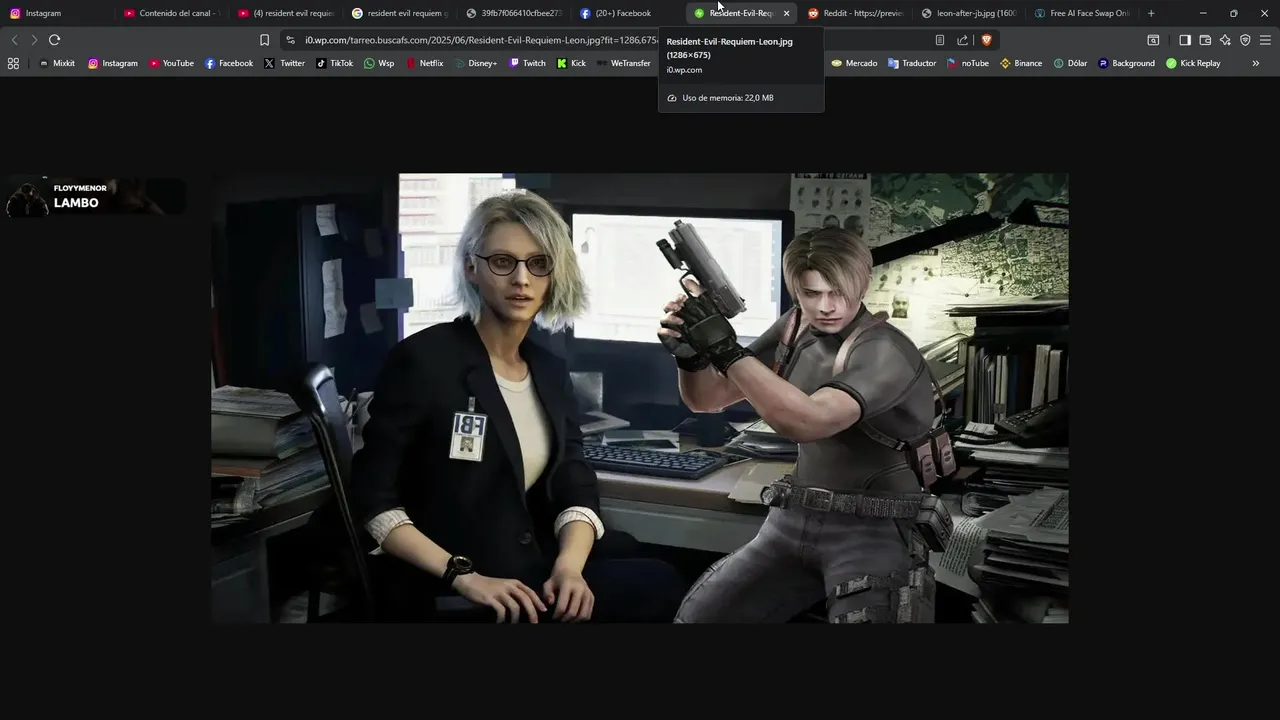Open the Traductor bookmark
This screenshot has width=1280, height=720.
pyautogui.click(x=912, y=63)
